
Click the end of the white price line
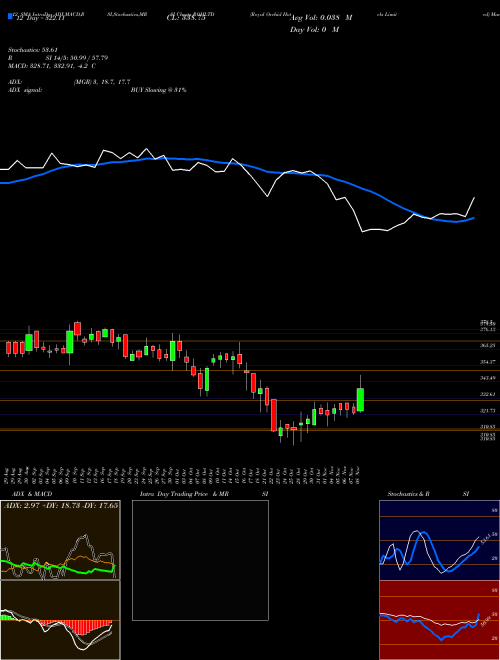(474, 197)
